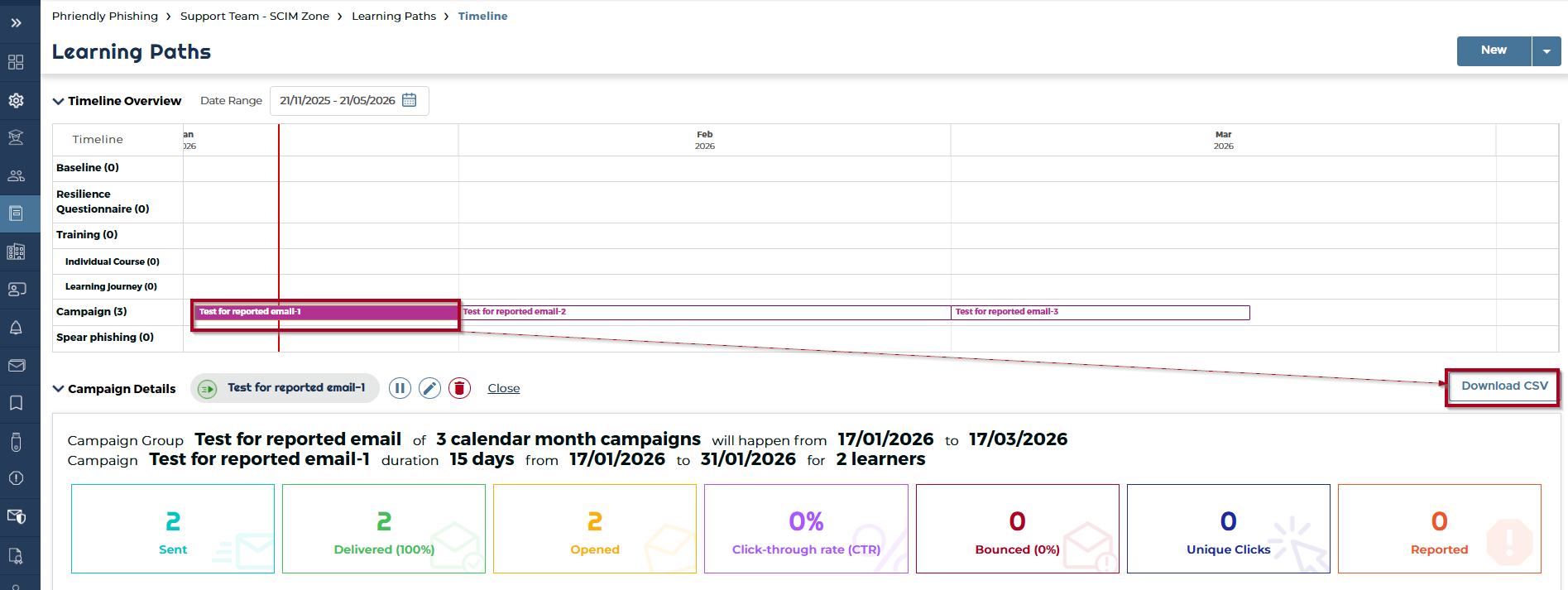1568x590 pixels.
Task: Open the notifications bell in sidebar
Action: coord(16,328)
